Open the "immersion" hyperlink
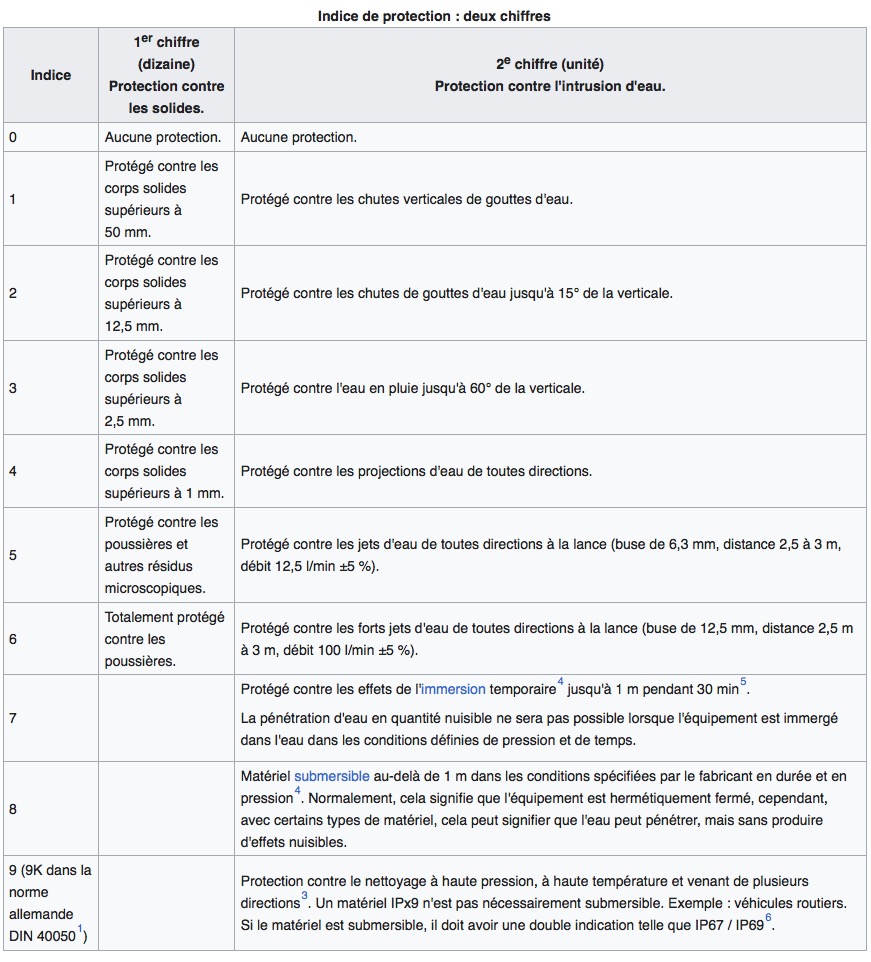 tap(454, 689)
